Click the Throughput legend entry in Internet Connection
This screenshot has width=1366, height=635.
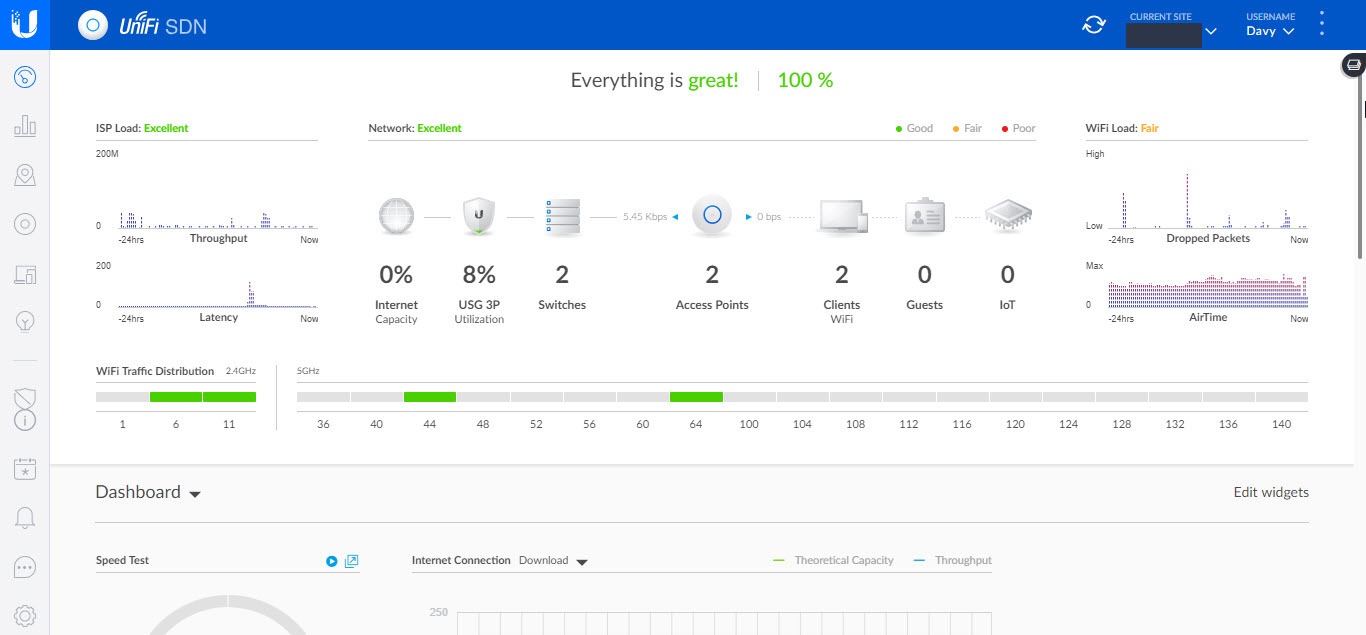click(953, 561)
